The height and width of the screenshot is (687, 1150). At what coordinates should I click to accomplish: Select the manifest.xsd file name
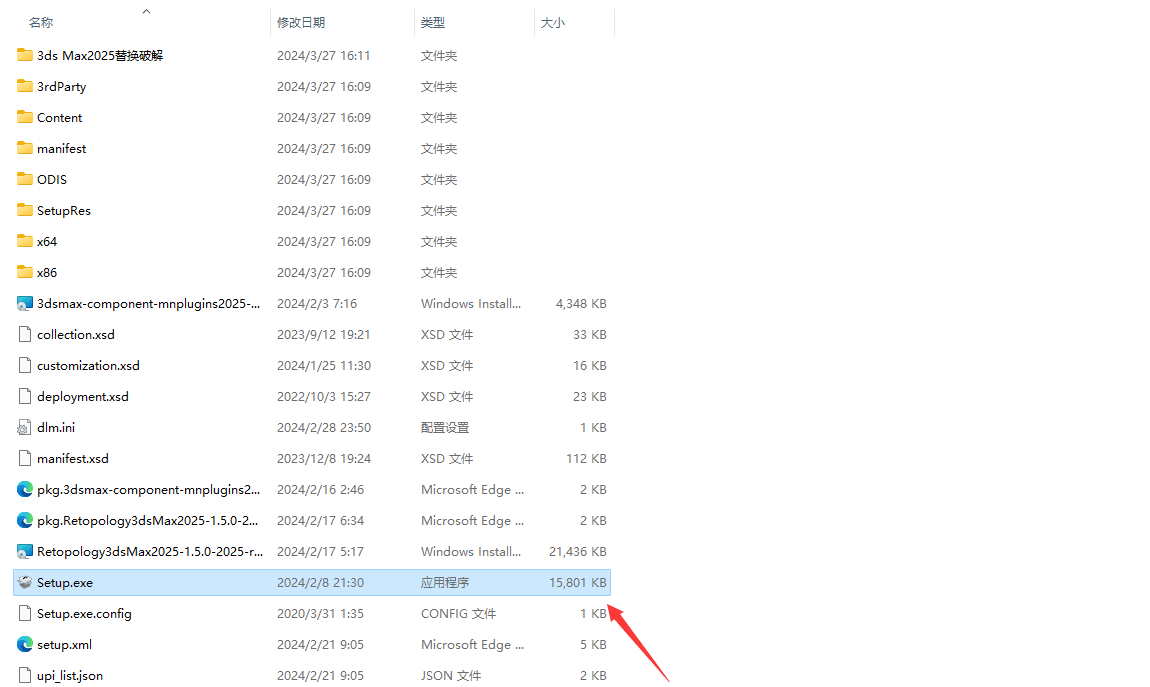click(73, 458)
